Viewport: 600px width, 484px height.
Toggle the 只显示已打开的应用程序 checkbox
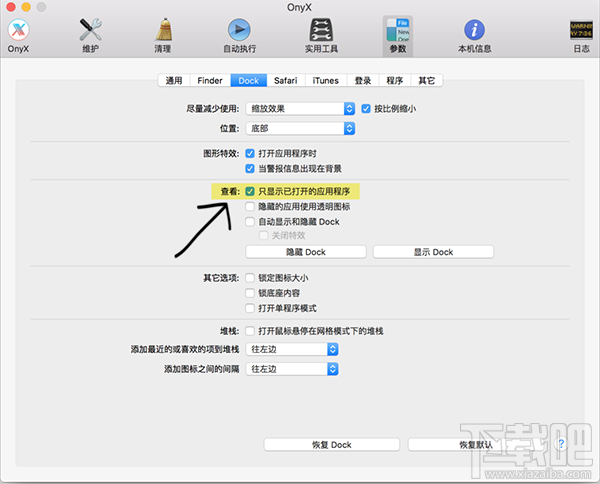click(x=250, y=191)
